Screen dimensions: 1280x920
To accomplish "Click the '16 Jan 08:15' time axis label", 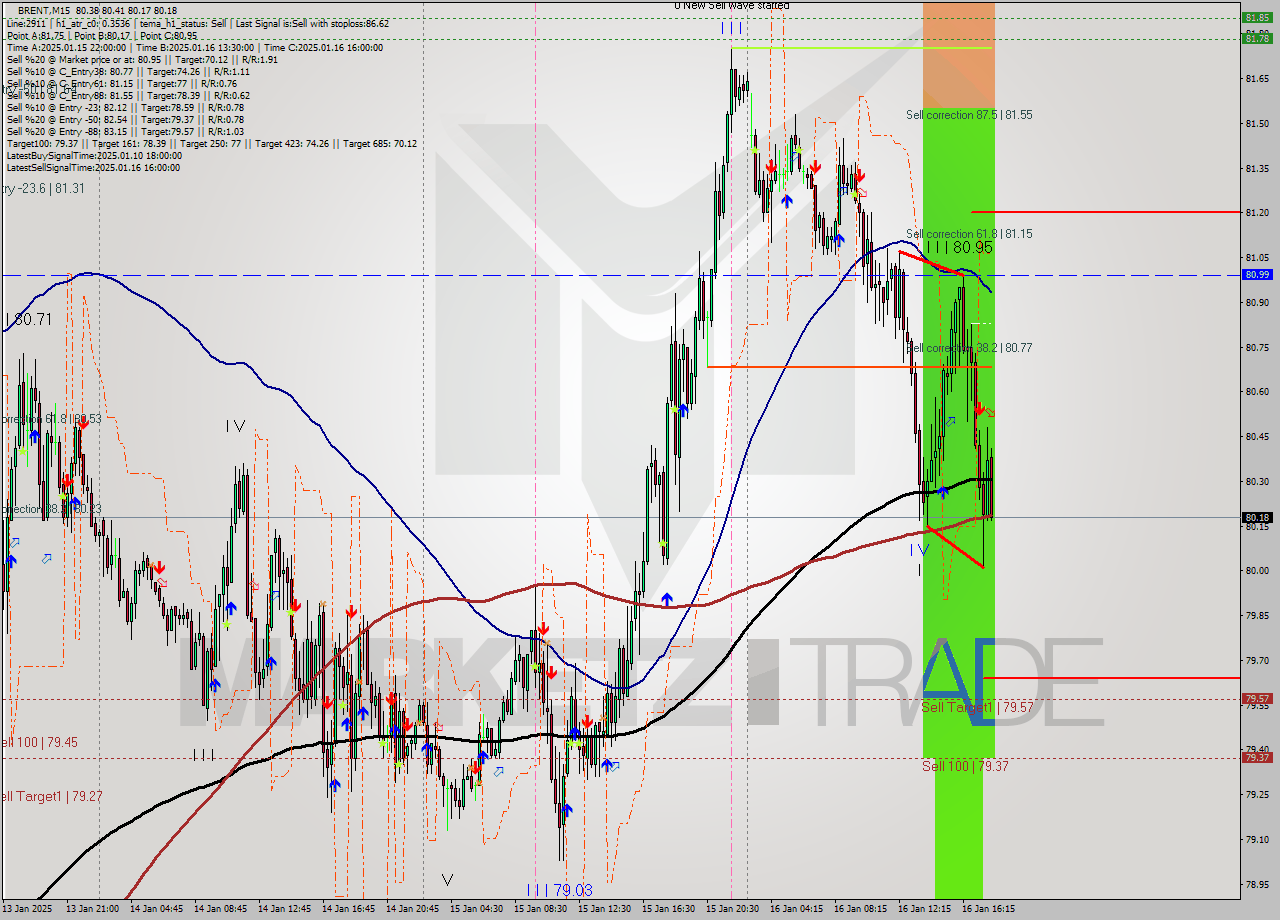I will (x=860, y=909).
